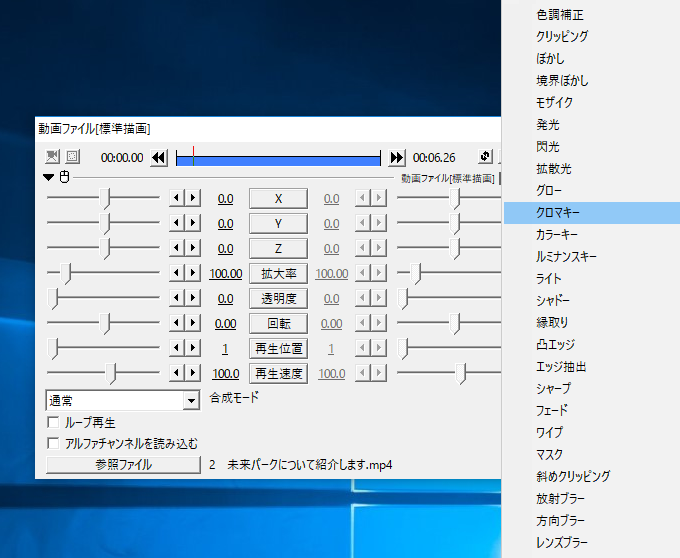The image size is (680, 558).
Task: Select レンズブラー from filter menu
Action: point(590,542)
